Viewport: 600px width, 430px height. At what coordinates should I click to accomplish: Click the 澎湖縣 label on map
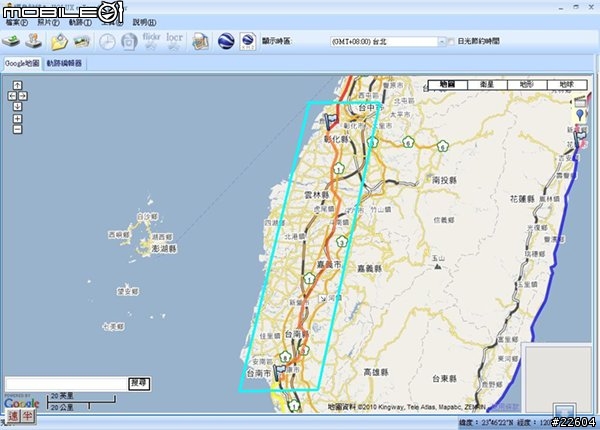[x=164, y=249]
